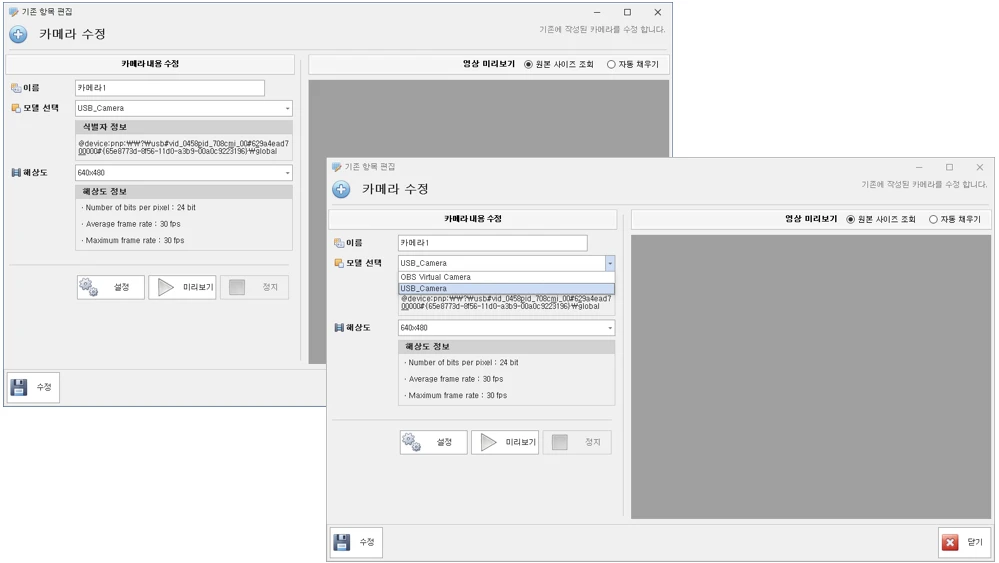Open the USB_Camera model dropdown in the back window
This screenshot has height=563, width=999.
pos(287,108)
